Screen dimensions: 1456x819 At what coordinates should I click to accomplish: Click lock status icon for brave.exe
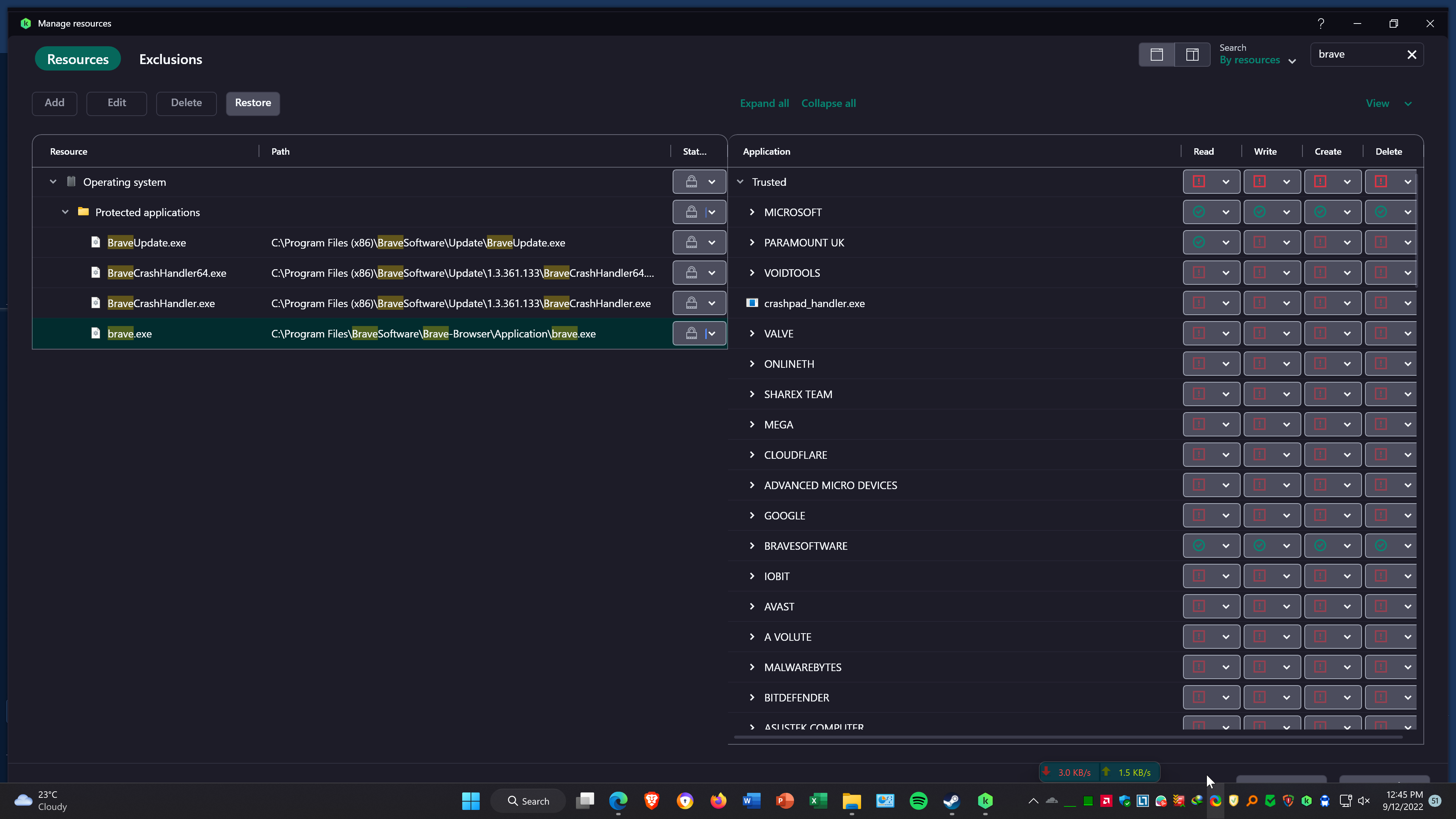point(691,334)
